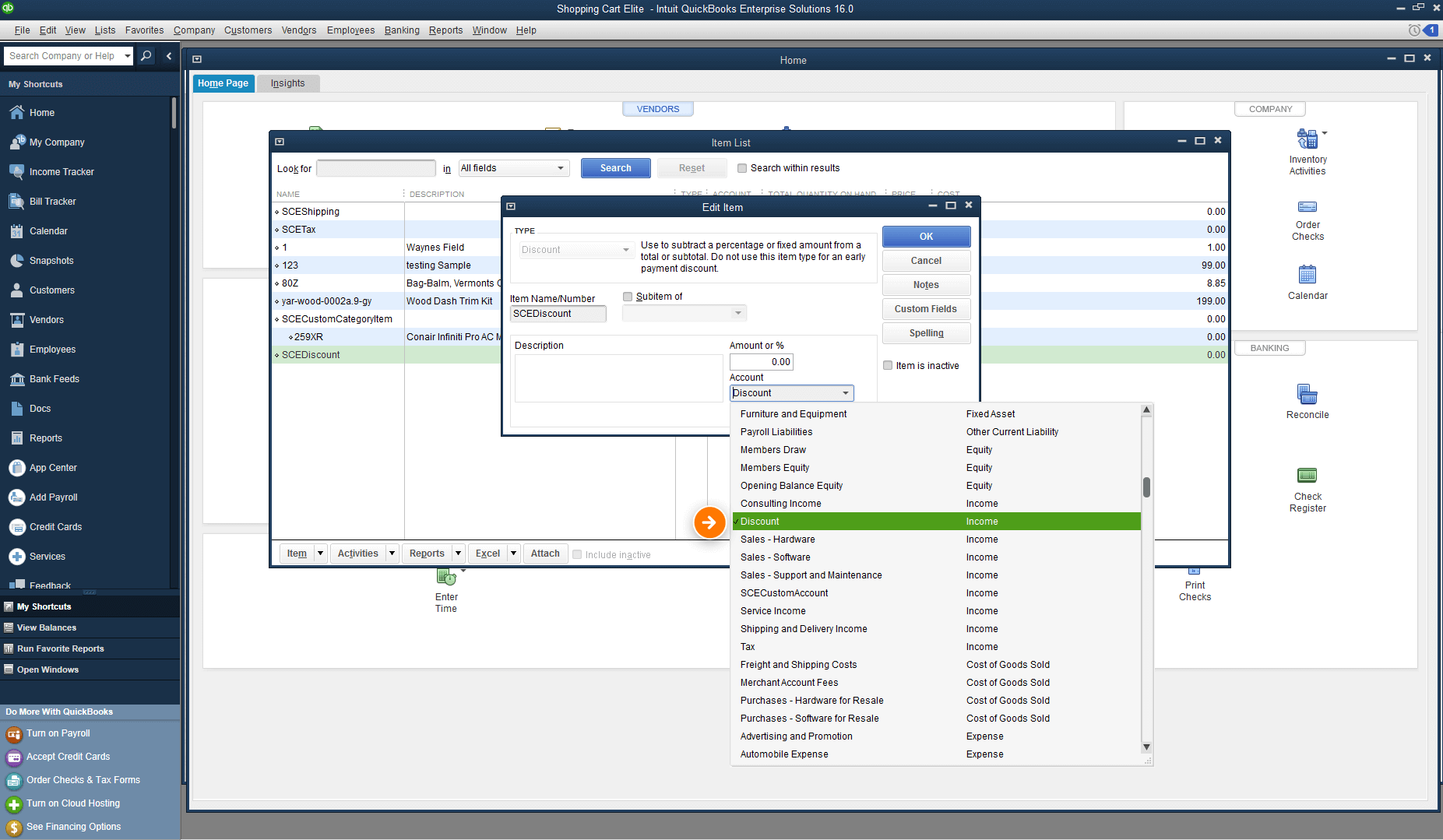1443x840 pixels.
Task: Open Excel dropdown arrow
Action: click(513, 554)
